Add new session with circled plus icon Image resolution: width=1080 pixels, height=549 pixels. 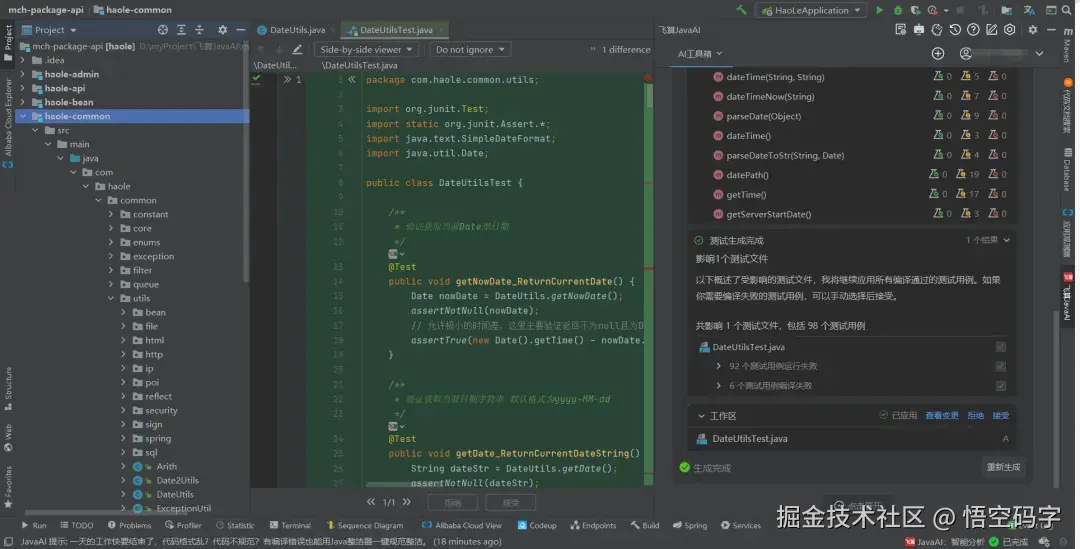937,54
